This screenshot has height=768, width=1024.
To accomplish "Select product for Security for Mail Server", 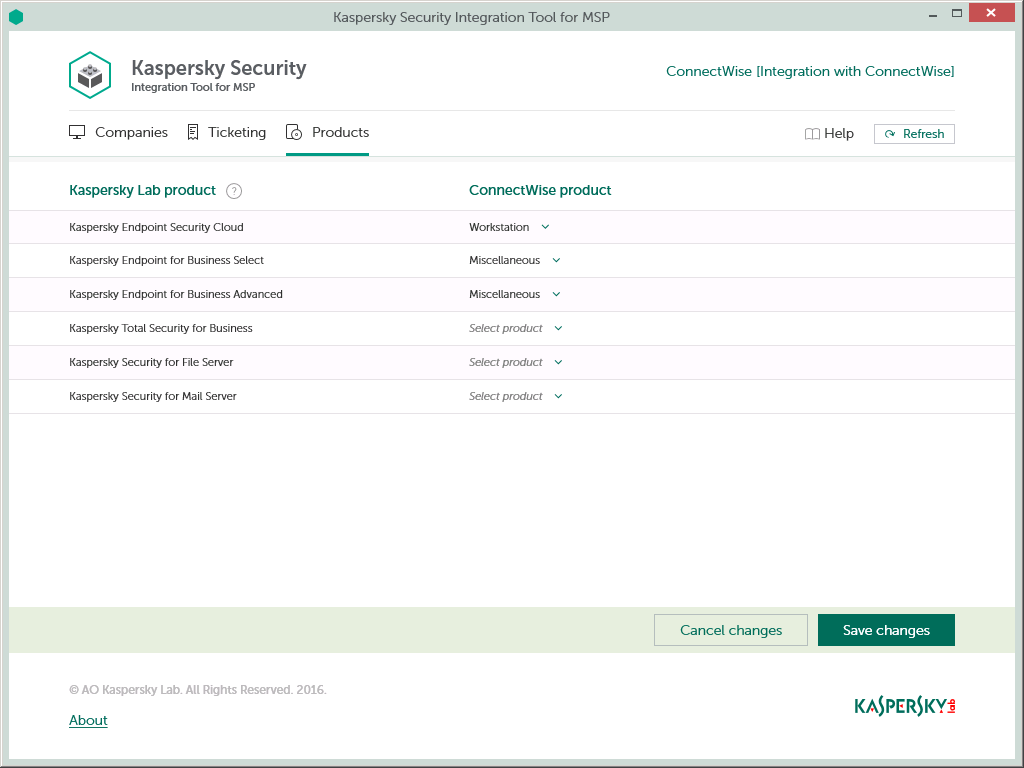I will [516, 396].
